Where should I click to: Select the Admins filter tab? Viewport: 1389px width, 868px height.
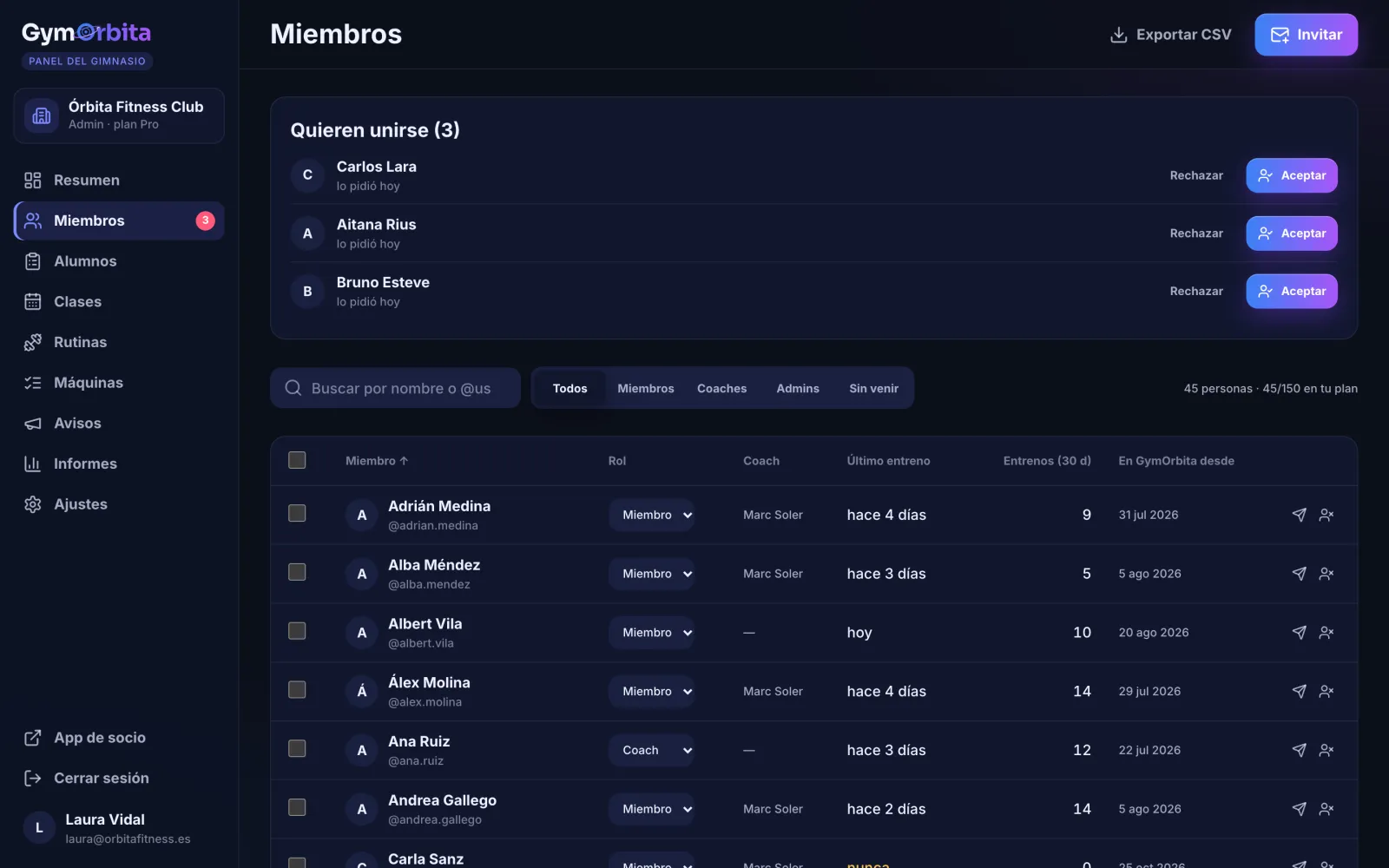(798, 388)
